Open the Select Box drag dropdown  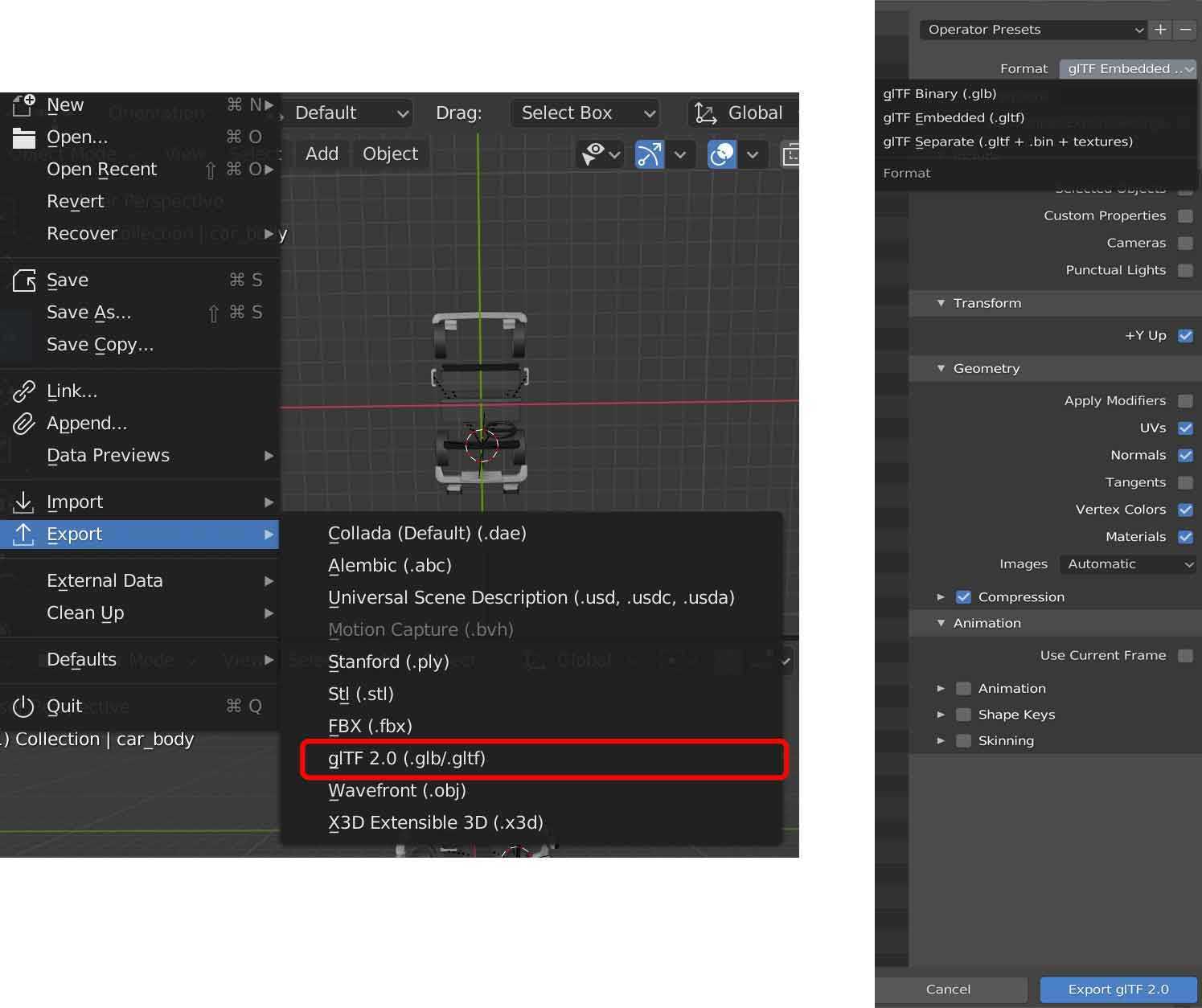(584, 113)
